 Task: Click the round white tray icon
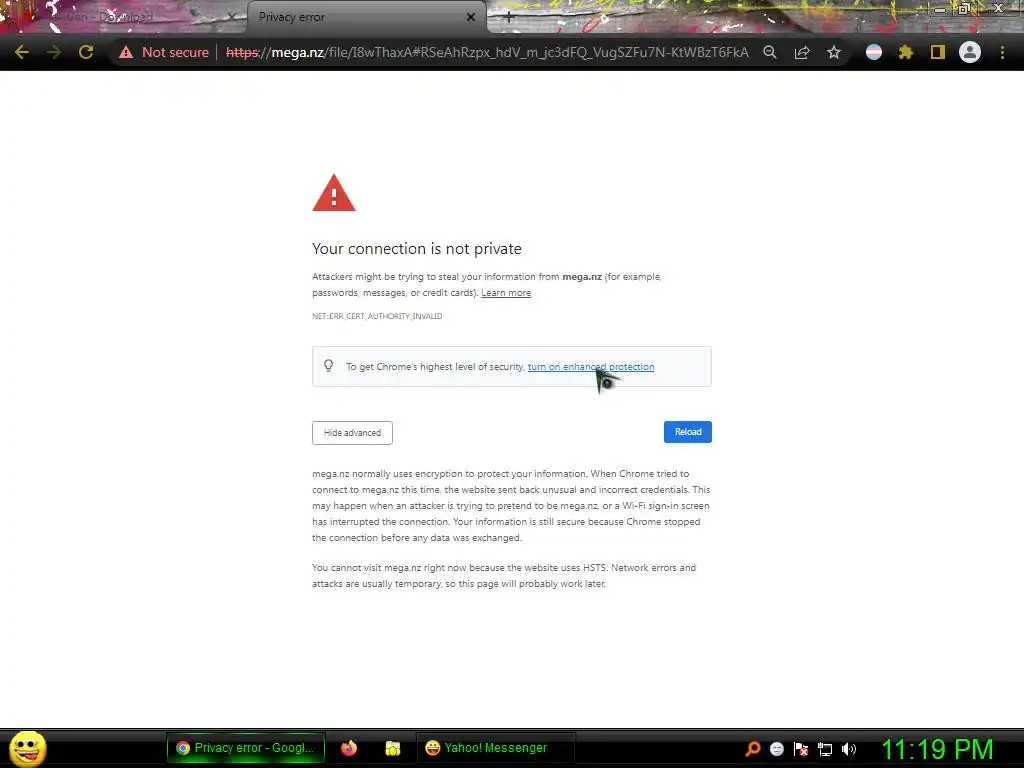point(776,749)
